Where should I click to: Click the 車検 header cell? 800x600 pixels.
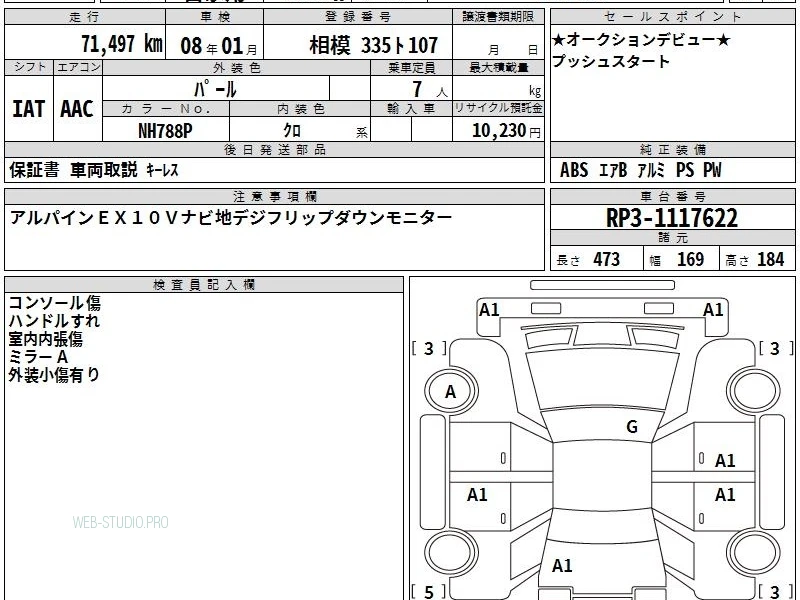pyautogui.click(x=215, y=17)
